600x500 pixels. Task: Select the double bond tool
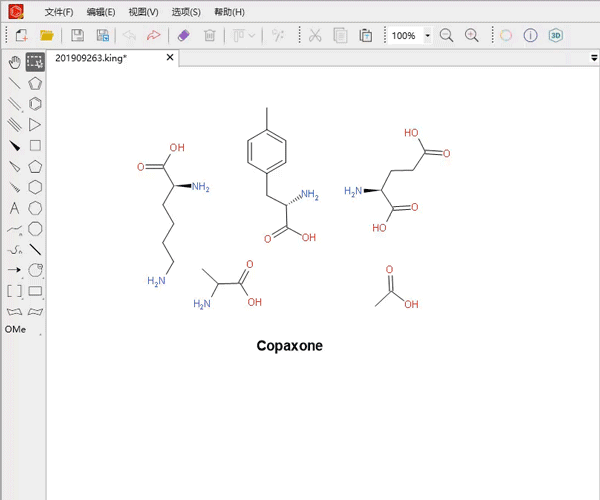[x=15, y=104]
